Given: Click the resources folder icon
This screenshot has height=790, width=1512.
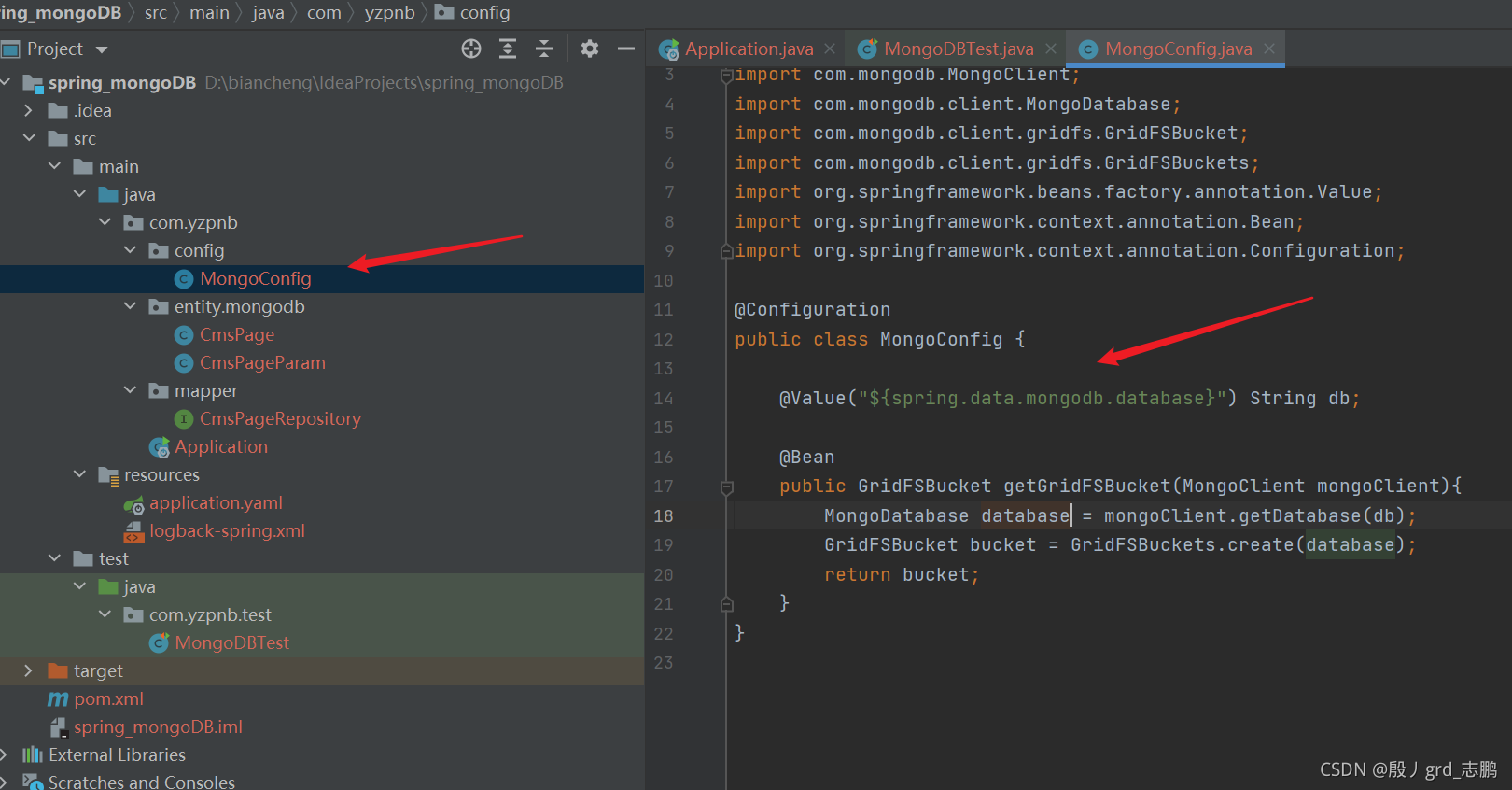Looking at the screenshot, I should 108,475.
